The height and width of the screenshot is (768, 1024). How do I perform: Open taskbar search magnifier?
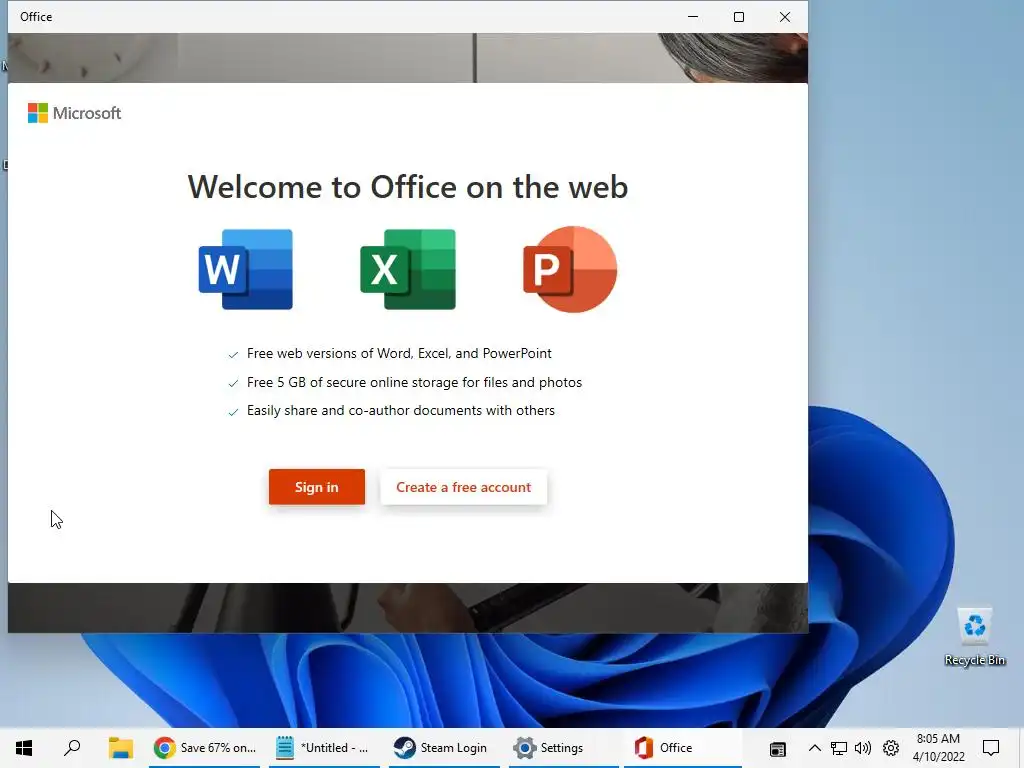pos(72,748)
